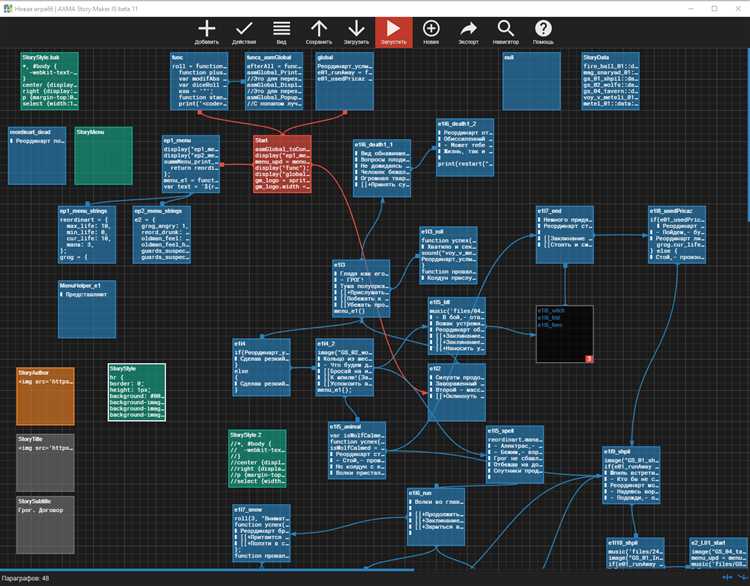This screenshot has width=750, height=586.
Task: Select the e1t5_spell node
Action: 515,454
